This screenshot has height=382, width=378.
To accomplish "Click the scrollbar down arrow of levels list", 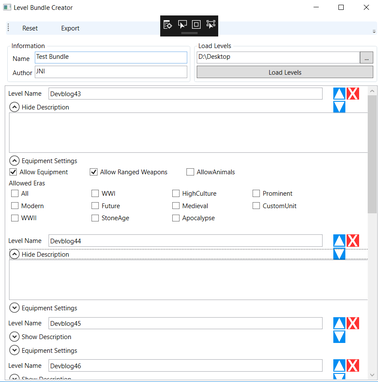I will 372,375.
